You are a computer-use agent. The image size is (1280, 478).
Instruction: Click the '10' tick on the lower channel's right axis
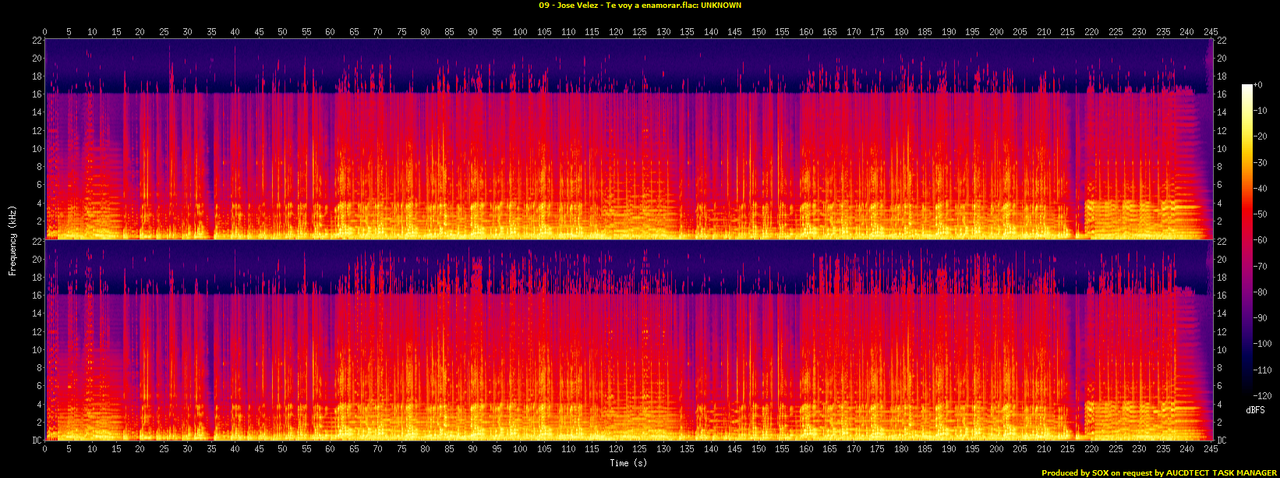pos(1222,350)
